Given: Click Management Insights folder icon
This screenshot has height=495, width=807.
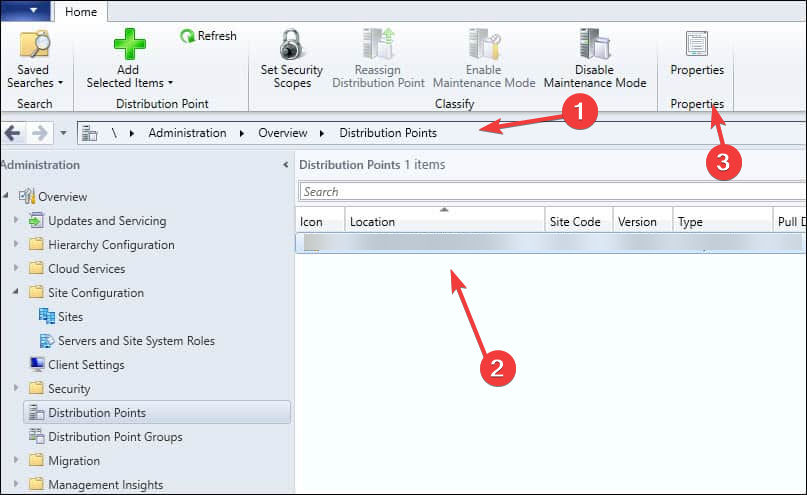Looking at the screenshot, I should [37, 484].
